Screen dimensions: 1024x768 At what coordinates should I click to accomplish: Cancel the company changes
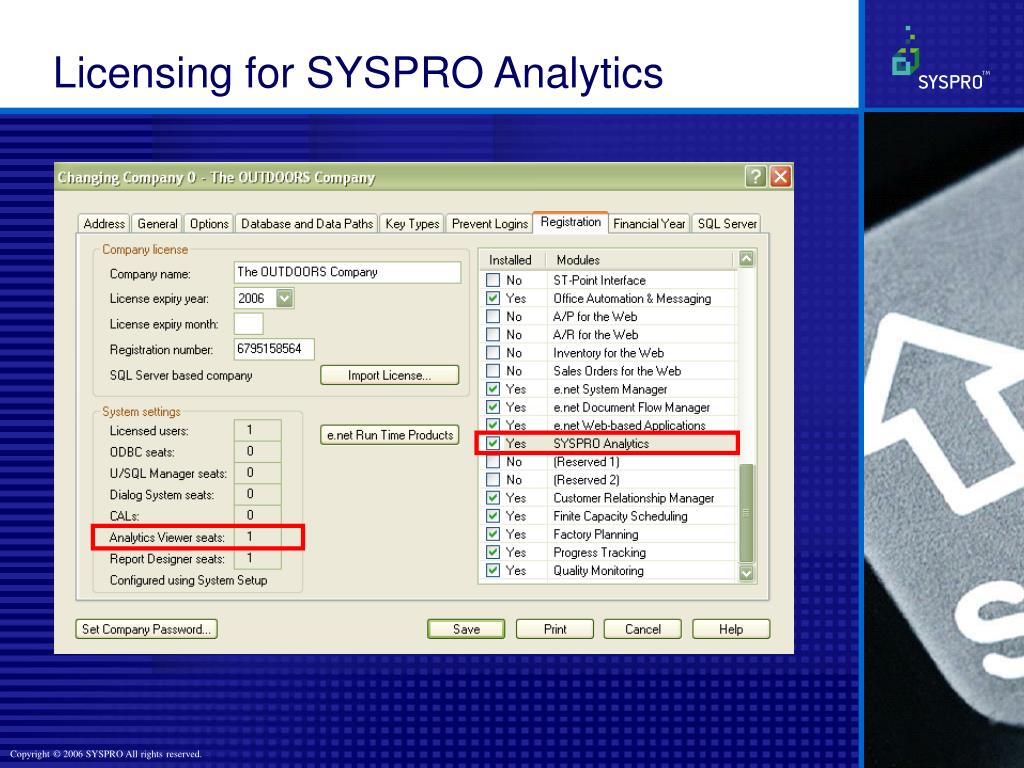pos(643,630)
